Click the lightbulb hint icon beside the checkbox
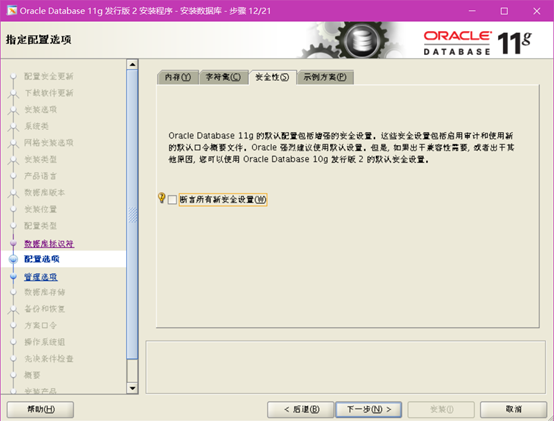The width and height of the screenshot is (554, 421). coord(161,198)
